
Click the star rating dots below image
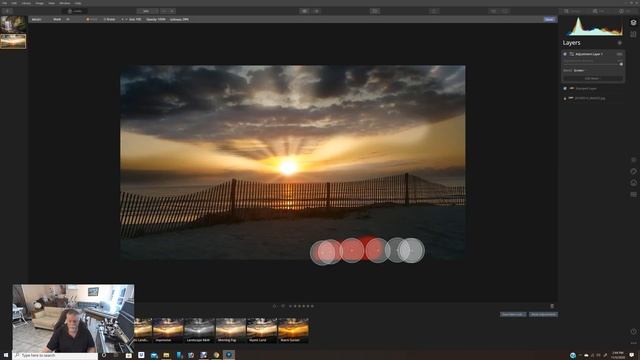[301, 306]
